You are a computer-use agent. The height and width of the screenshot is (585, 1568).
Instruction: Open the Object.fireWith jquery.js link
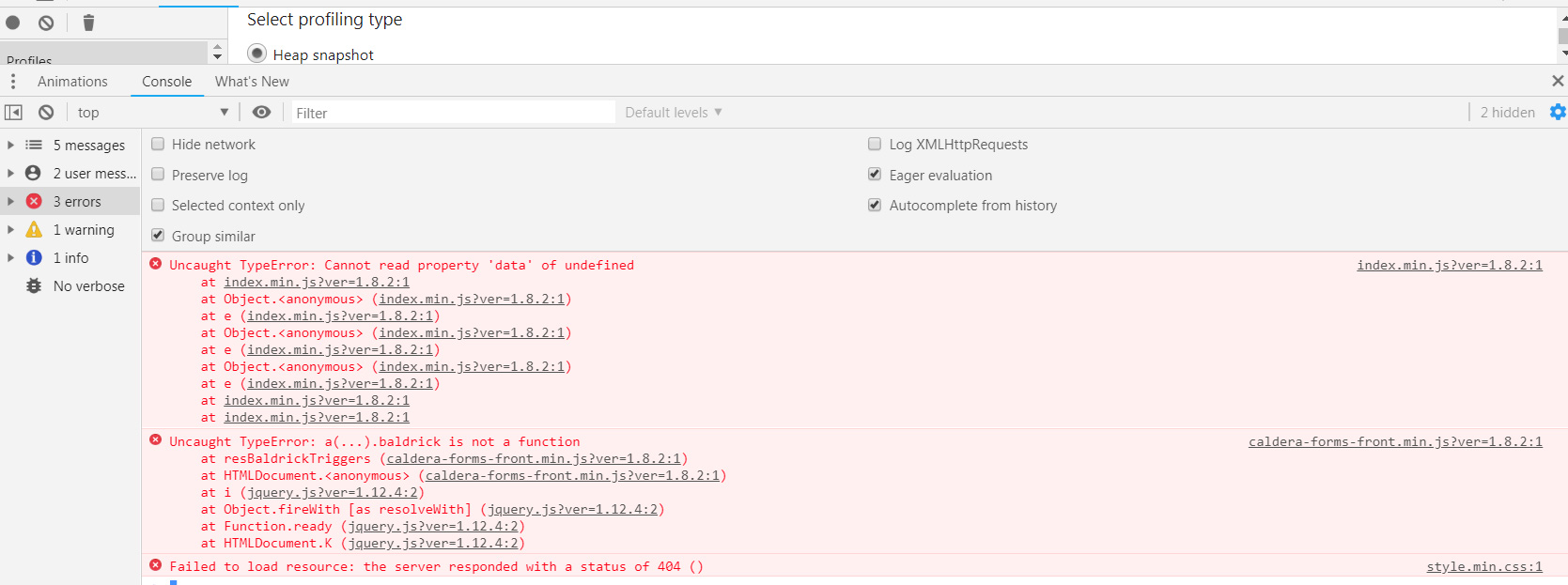tap(572, 509)
